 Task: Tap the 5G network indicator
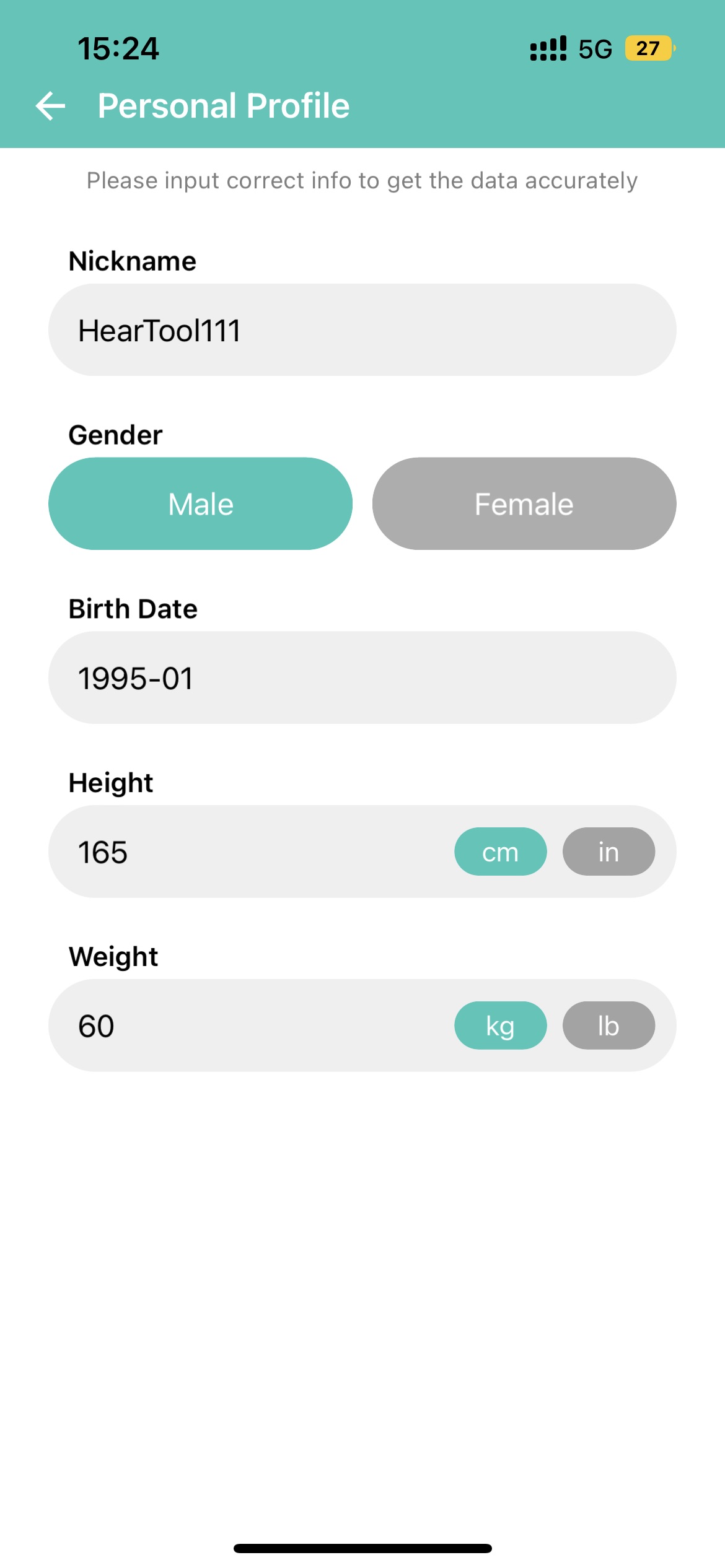[x=595, y=49]
